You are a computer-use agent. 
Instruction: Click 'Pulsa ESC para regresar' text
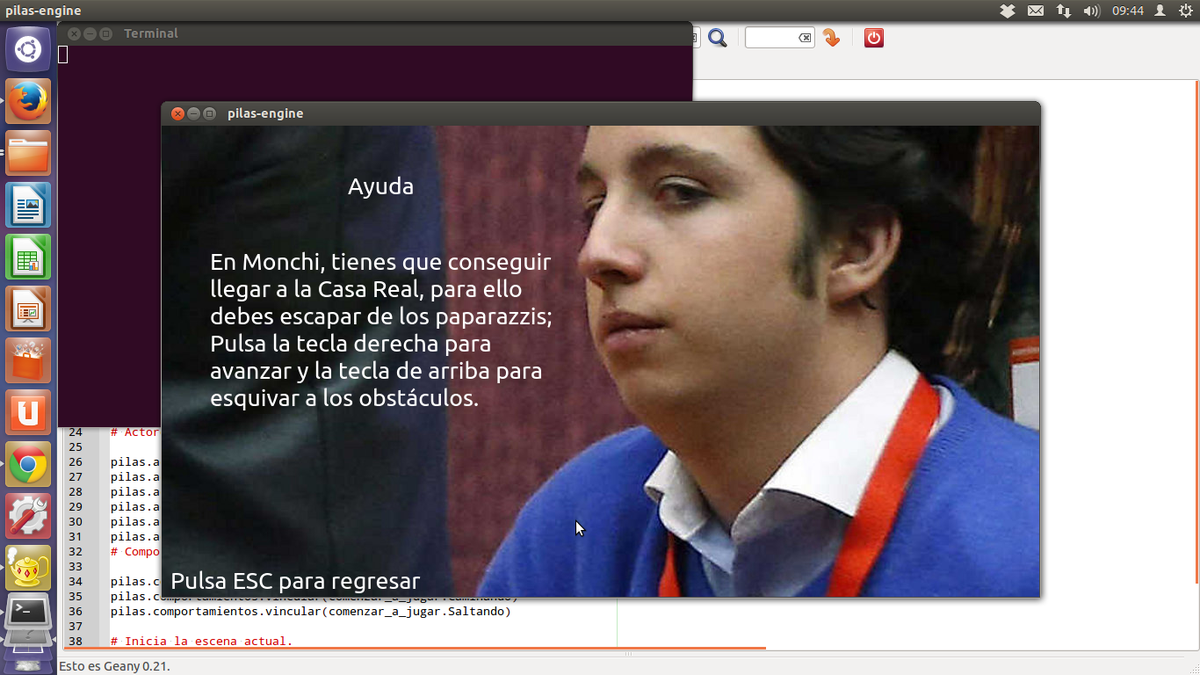tap(295, 581)
